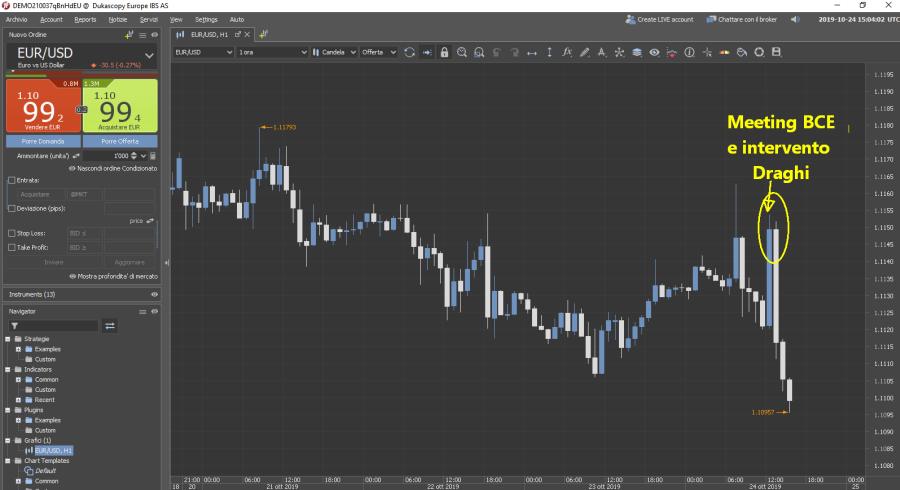The image size is (900, 490).
Task: Check the Entrata checkbox
Action: pyautogui.click(x=12, y=180)
